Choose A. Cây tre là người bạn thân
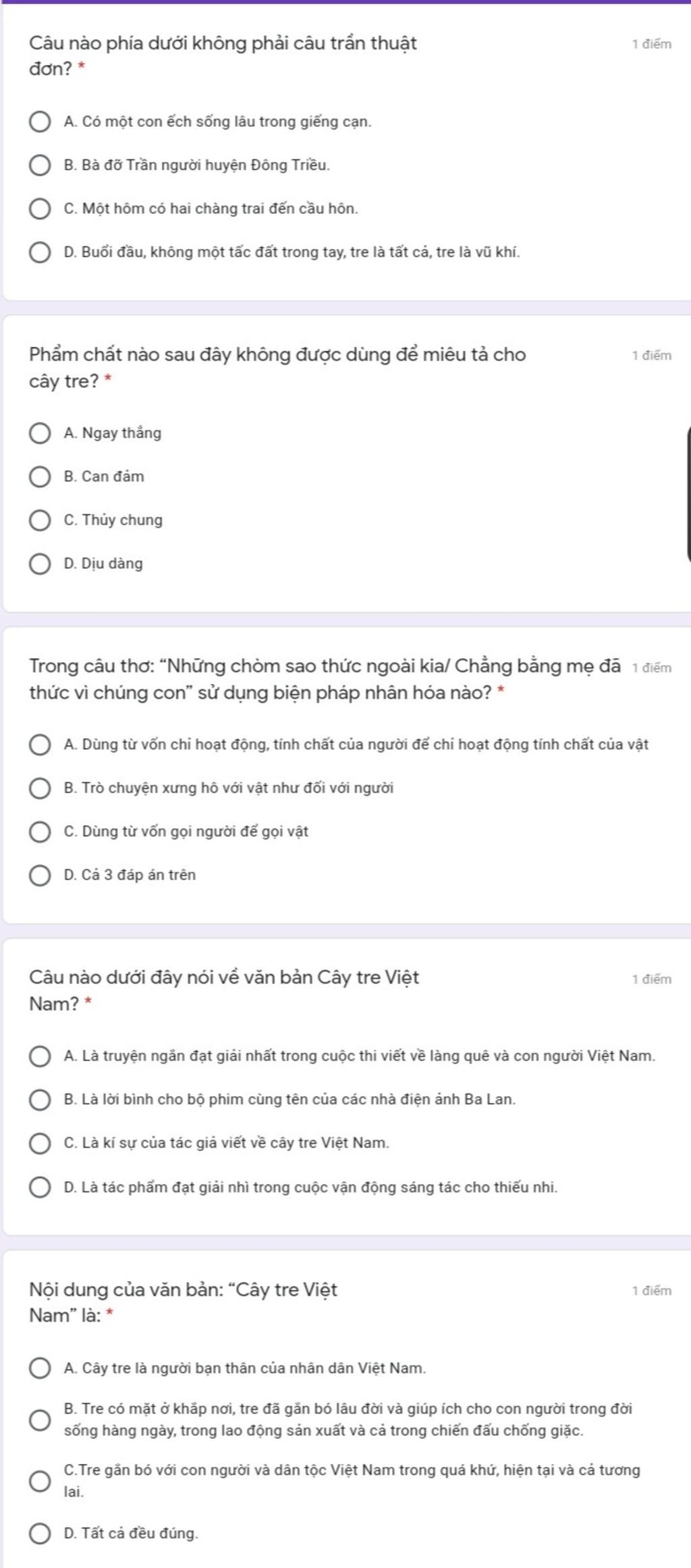The image size is (691, 1568). 40,1368
